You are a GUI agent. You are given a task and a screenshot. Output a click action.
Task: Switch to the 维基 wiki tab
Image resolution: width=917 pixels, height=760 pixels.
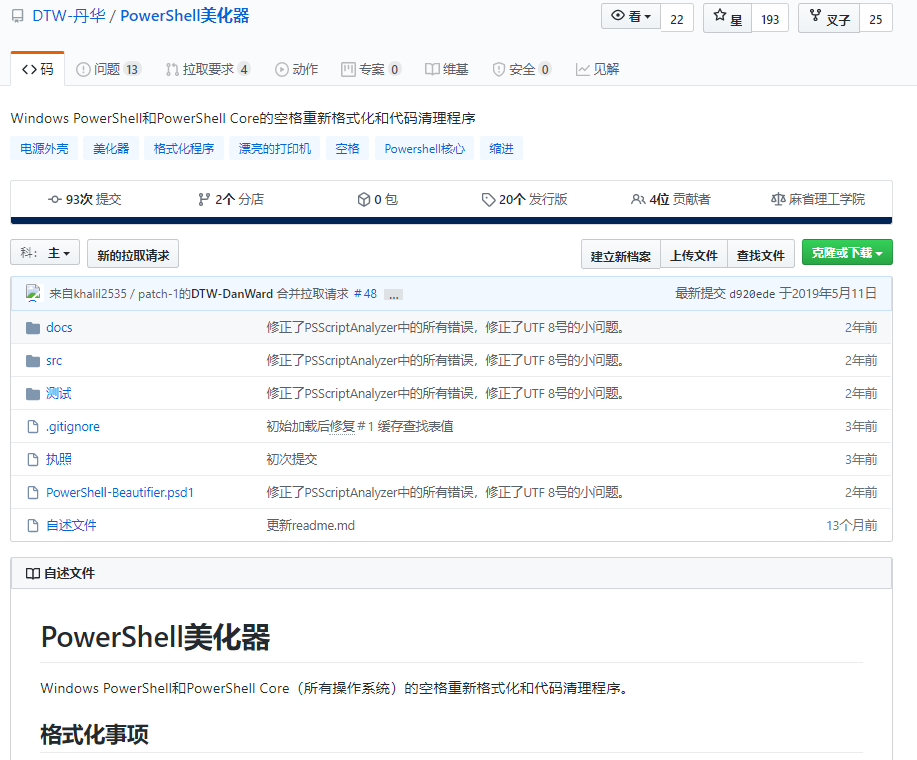click(x=446, y=69)
